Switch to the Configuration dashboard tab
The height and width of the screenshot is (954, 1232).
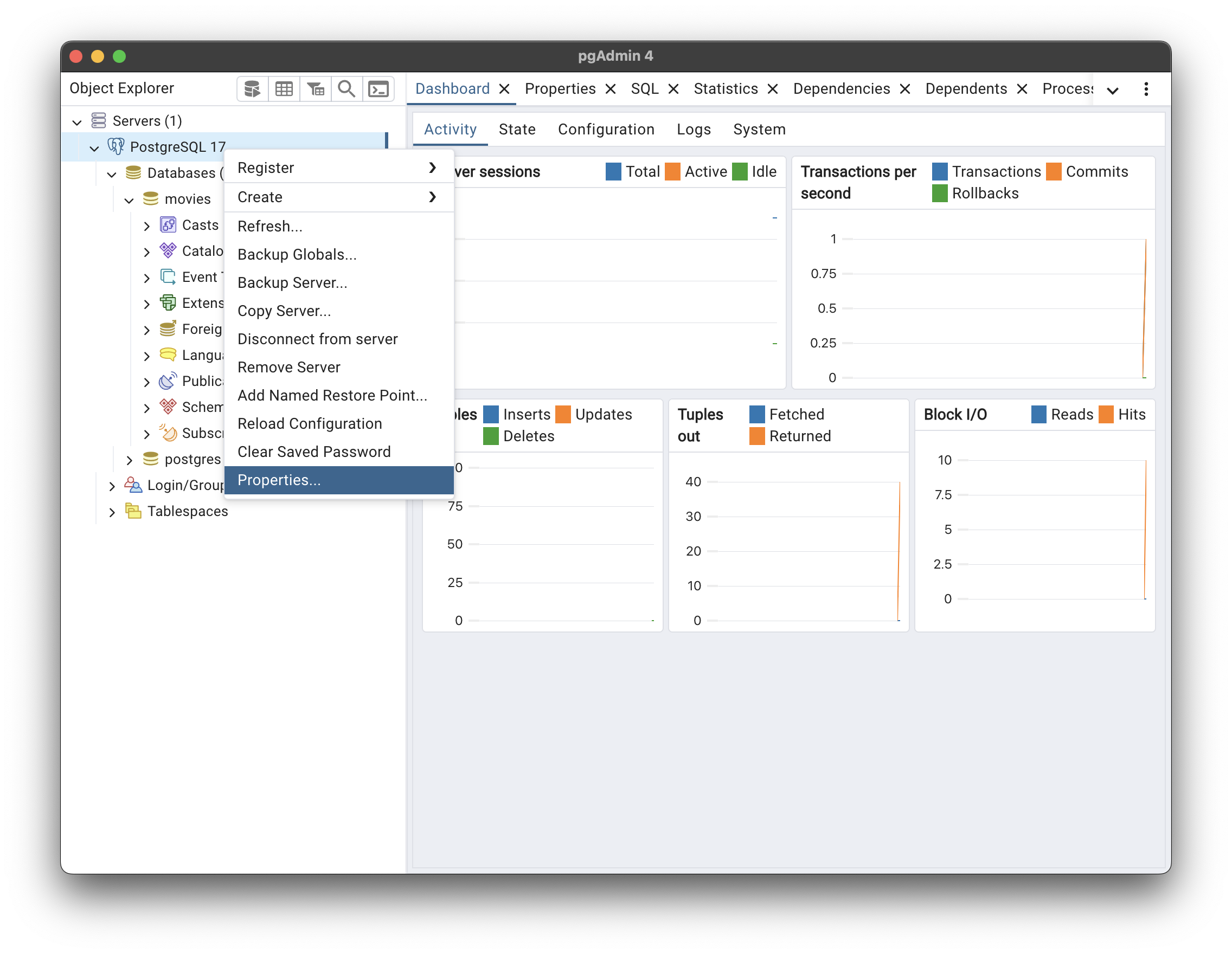[x=606, y=130]
